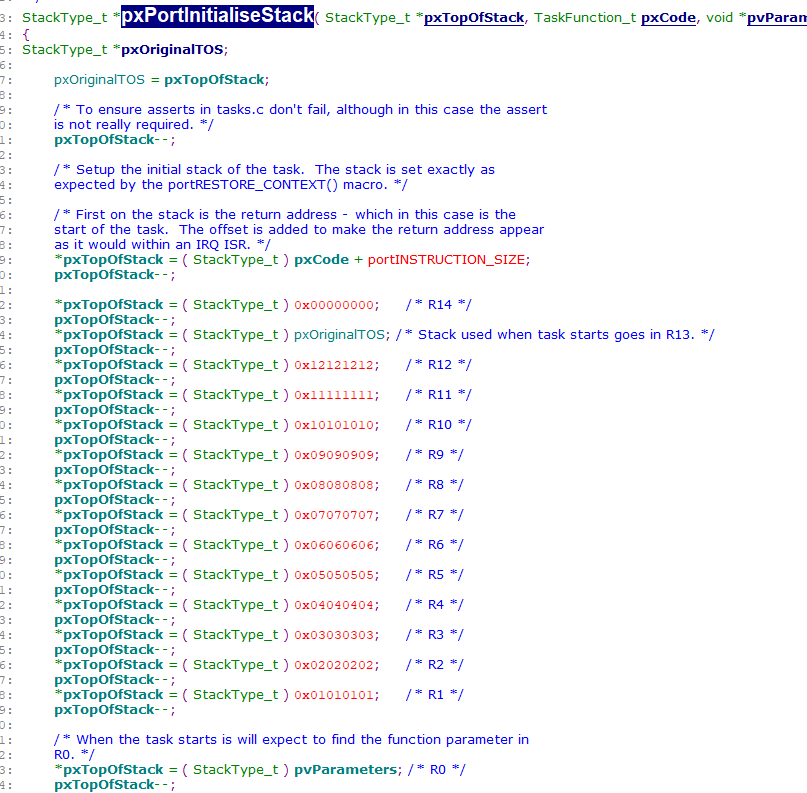
Task: Click the R14 comment
Action: coord(438,305)
